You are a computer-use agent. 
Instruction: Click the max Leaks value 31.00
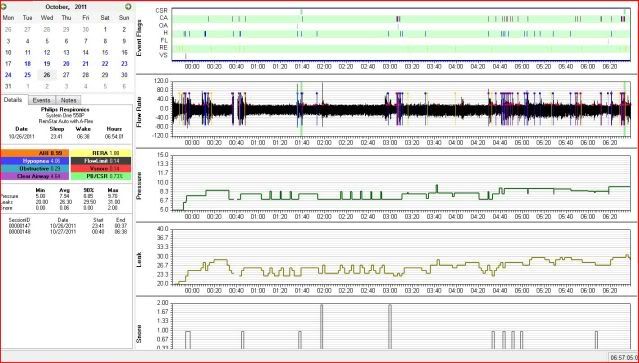click(x=113, y=202)
